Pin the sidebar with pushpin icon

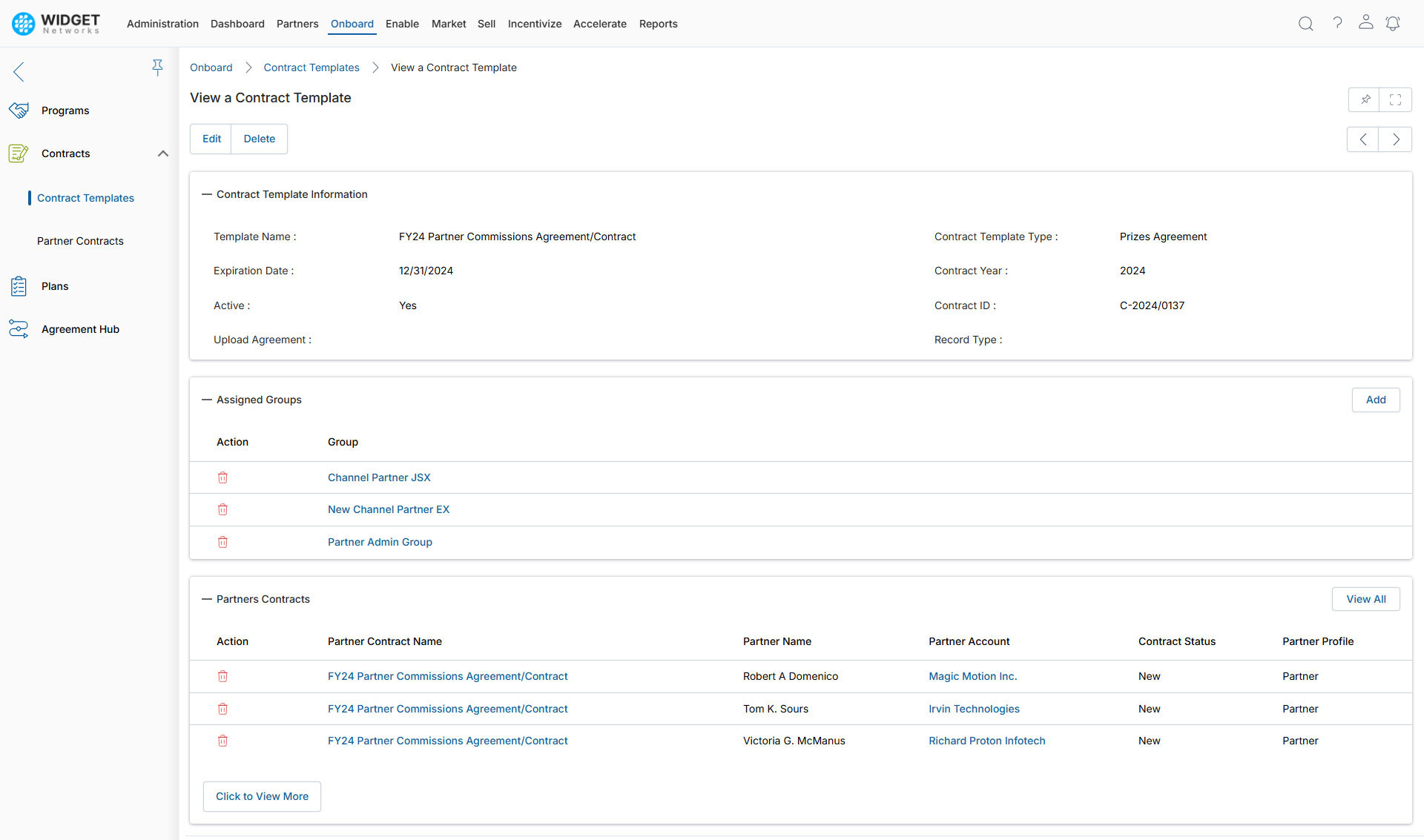157,68
